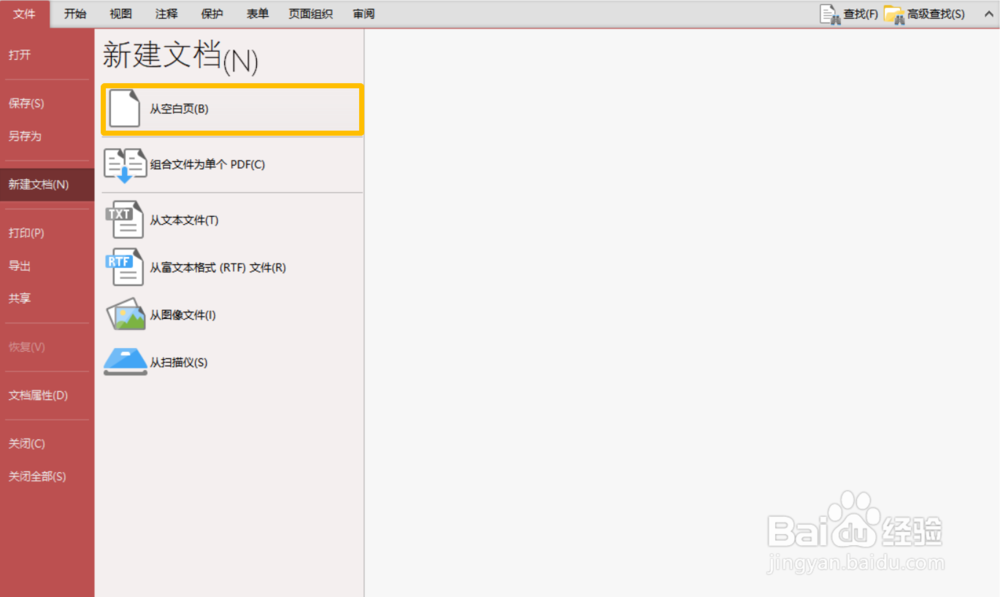Click the TXT text file icon
The height and width of the screenshot is (597, 1000).
[124, 219]
